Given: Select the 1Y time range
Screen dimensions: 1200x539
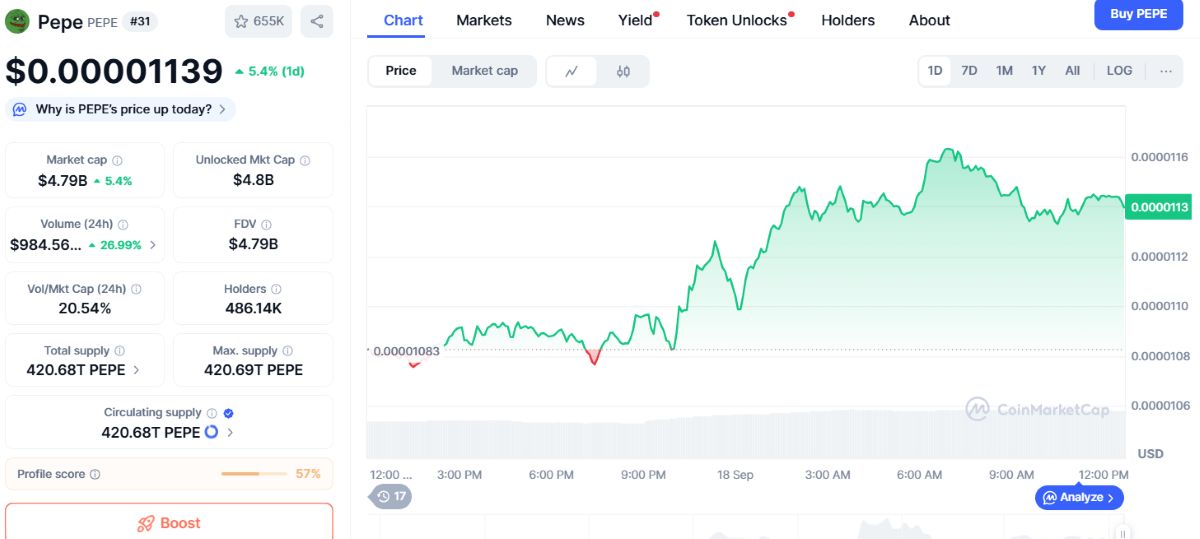Looking at the screenshot, I should pyautogui.click(x=1039, y=71).
